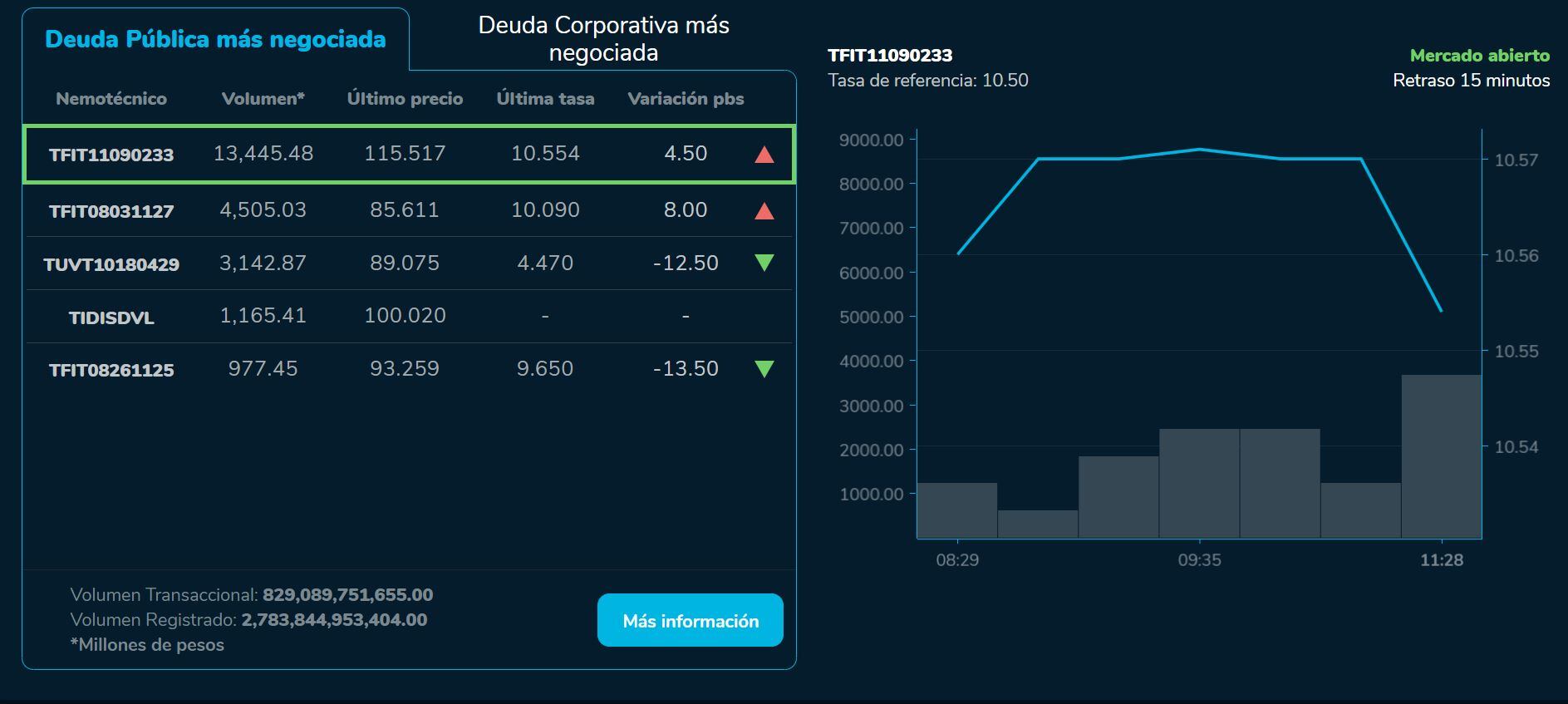Select the Volumen column header

(263, 98)
